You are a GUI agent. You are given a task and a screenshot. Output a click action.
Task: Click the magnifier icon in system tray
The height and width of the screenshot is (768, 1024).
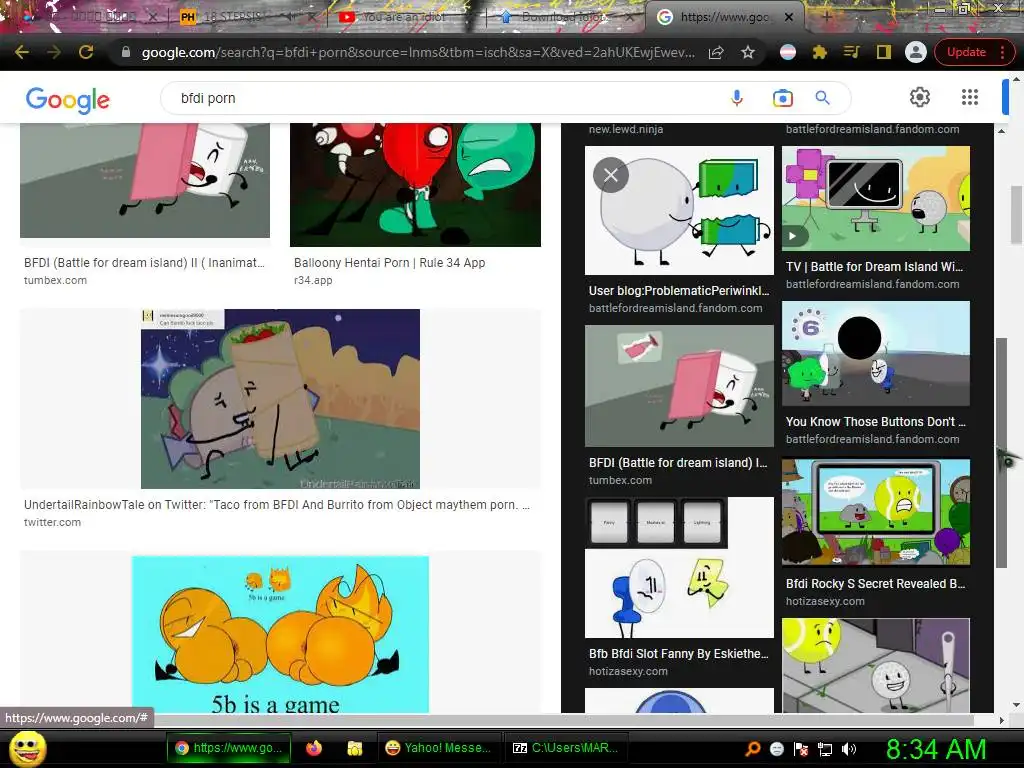pyautogui.click(x=752, y=749)
